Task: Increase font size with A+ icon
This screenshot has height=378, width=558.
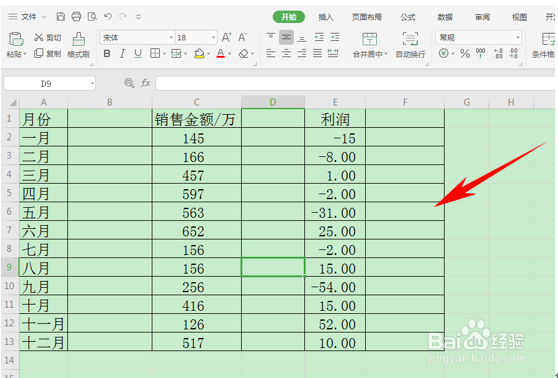Action: click(226, 37)
